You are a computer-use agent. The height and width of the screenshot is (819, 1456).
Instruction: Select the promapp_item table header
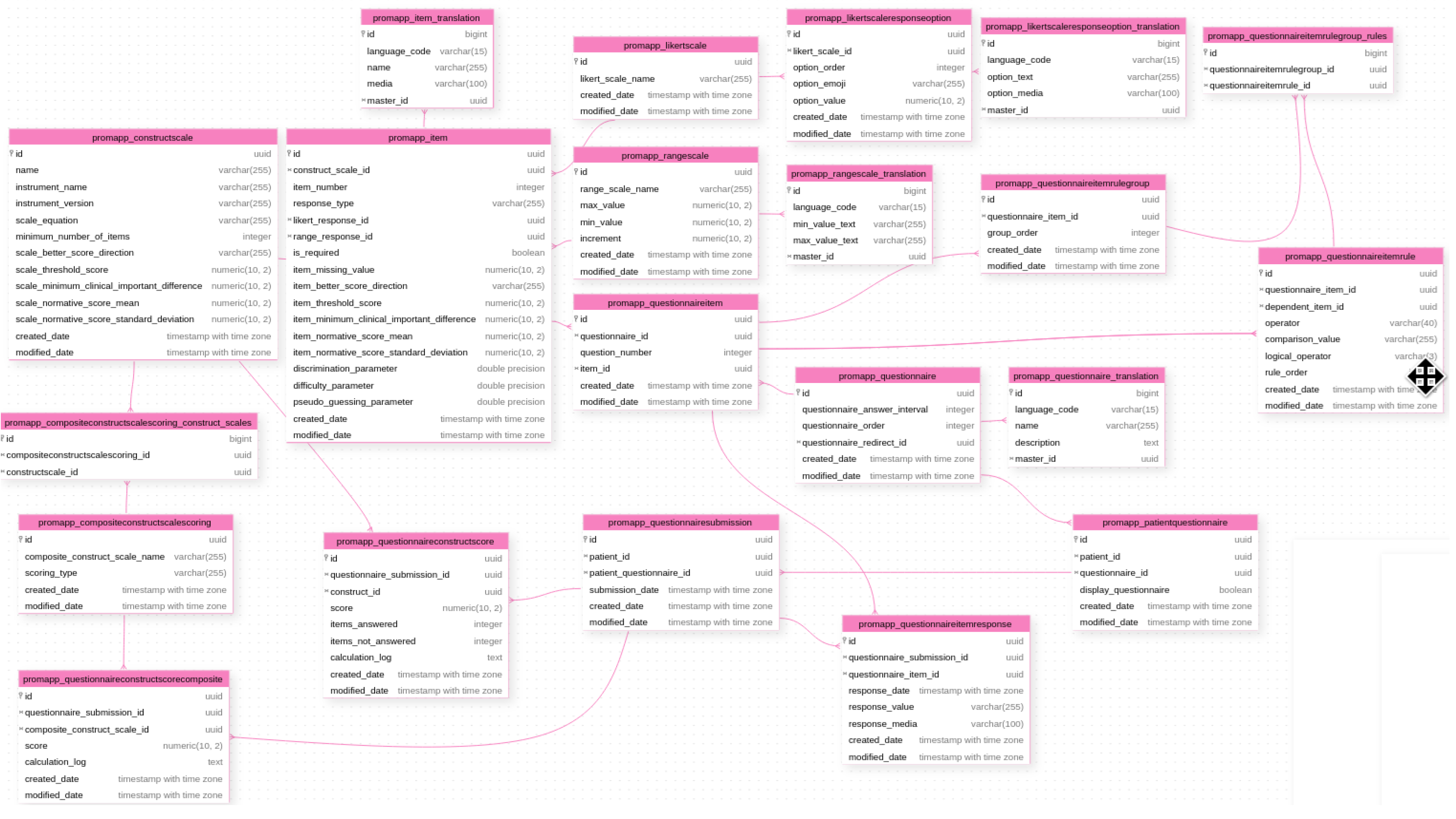[x=418, y=137]
